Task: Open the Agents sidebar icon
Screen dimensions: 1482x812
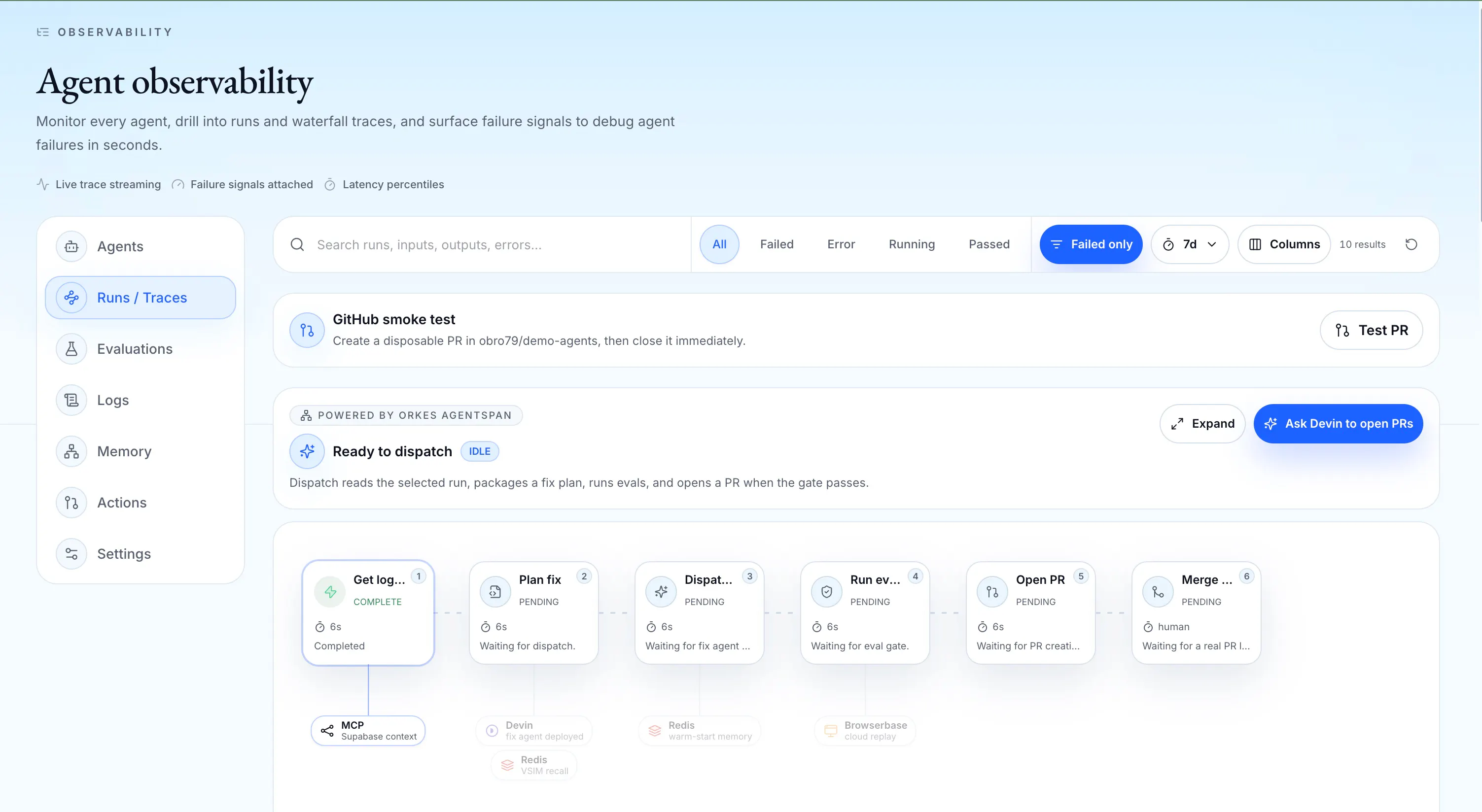Action: click(71, 246)
